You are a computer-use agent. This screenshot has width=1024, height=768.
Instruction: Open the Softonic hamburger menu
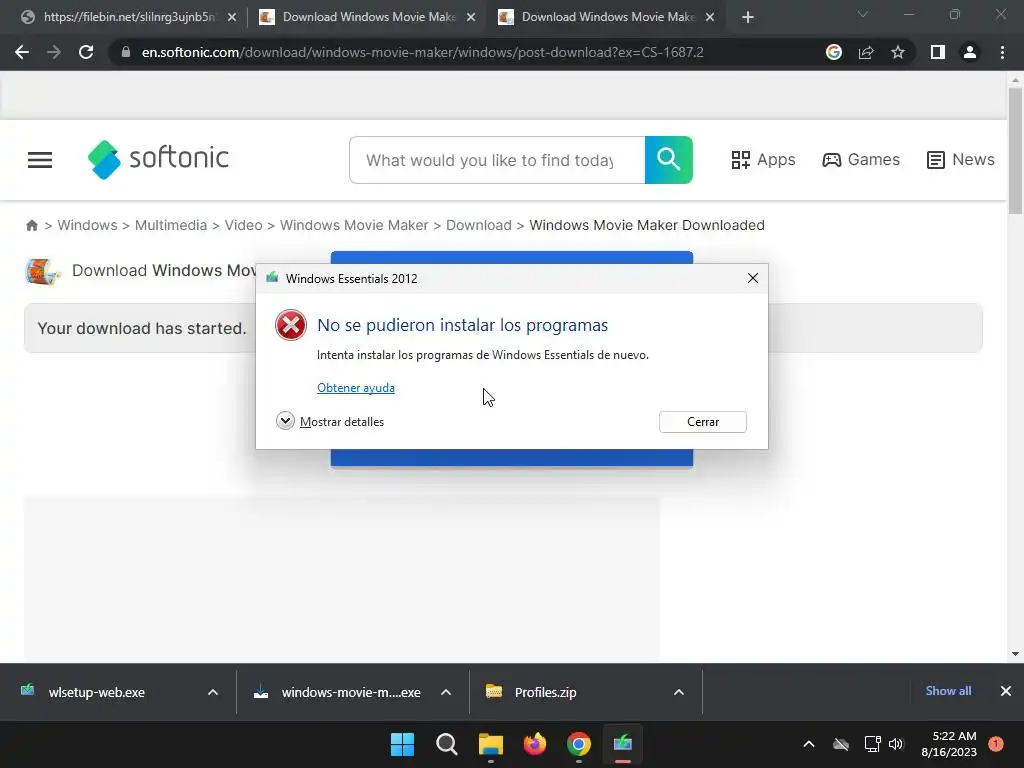(x=40, y=160)
